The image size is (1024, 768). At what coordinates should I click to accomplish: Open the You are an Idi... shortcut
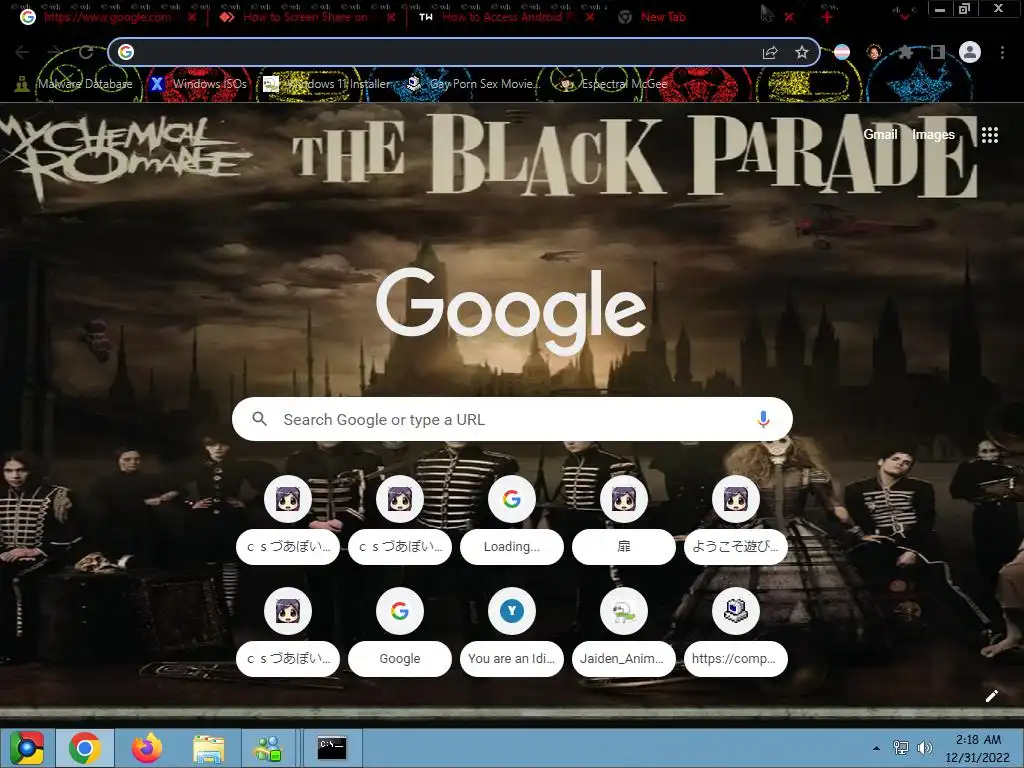[512, 631]
